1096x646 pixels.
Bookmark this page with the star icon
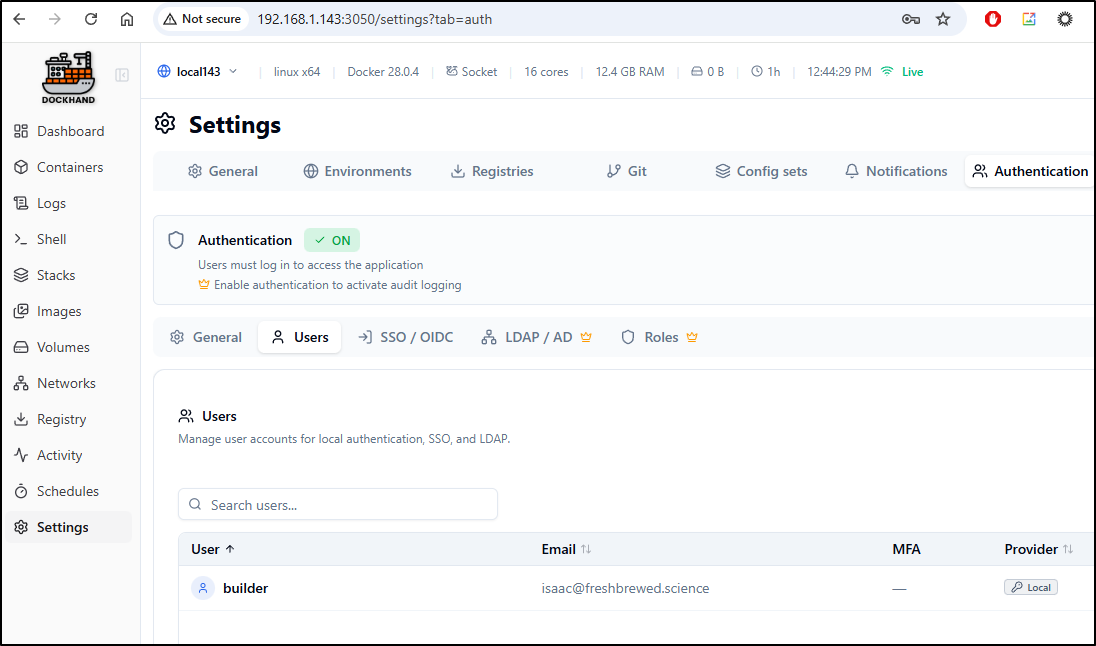tap(943, 19)
